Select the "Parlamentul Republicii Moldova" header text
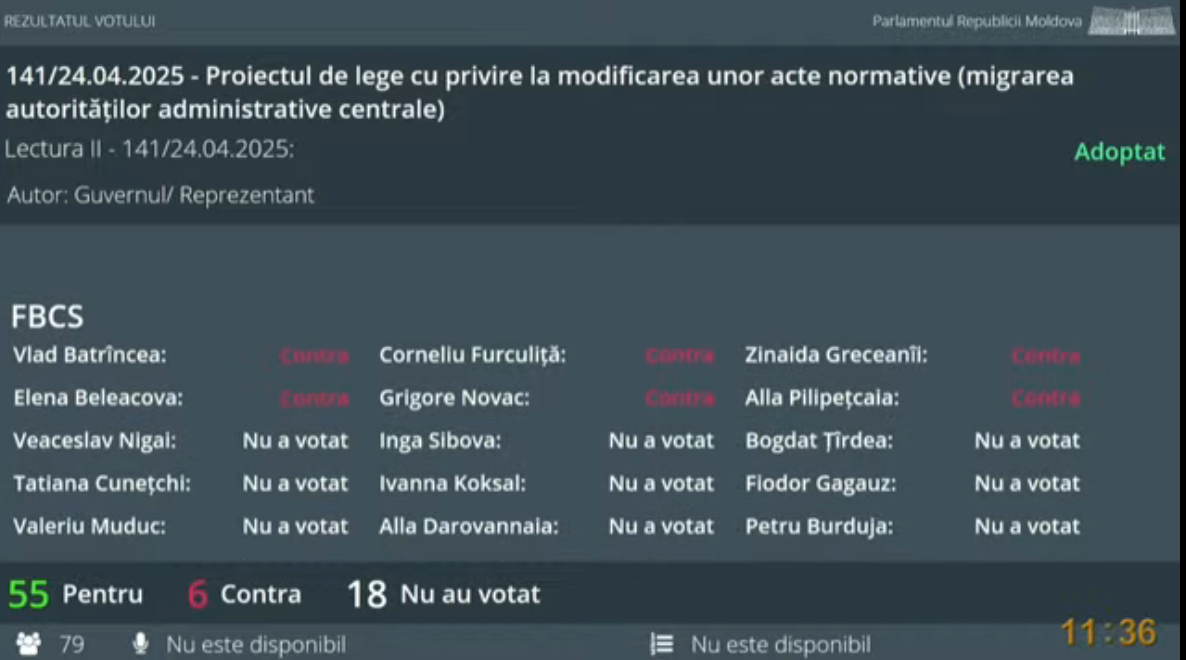The height and width of the screenshot is (660, 1186). click(x=976, y=21)
